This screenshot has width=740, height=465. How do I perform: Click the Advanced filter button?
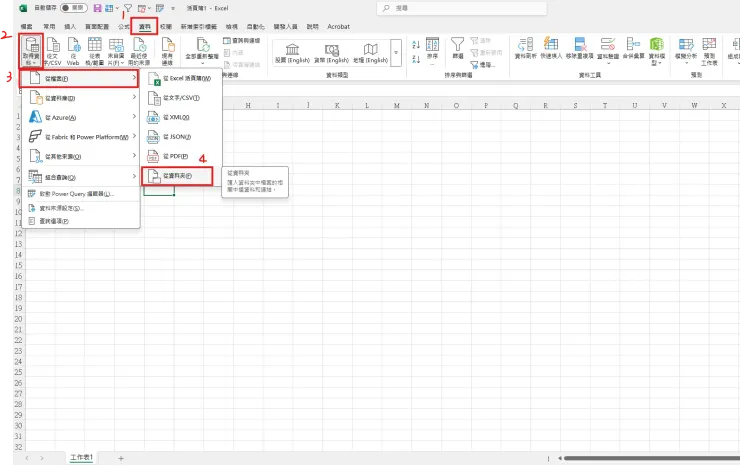482,65
